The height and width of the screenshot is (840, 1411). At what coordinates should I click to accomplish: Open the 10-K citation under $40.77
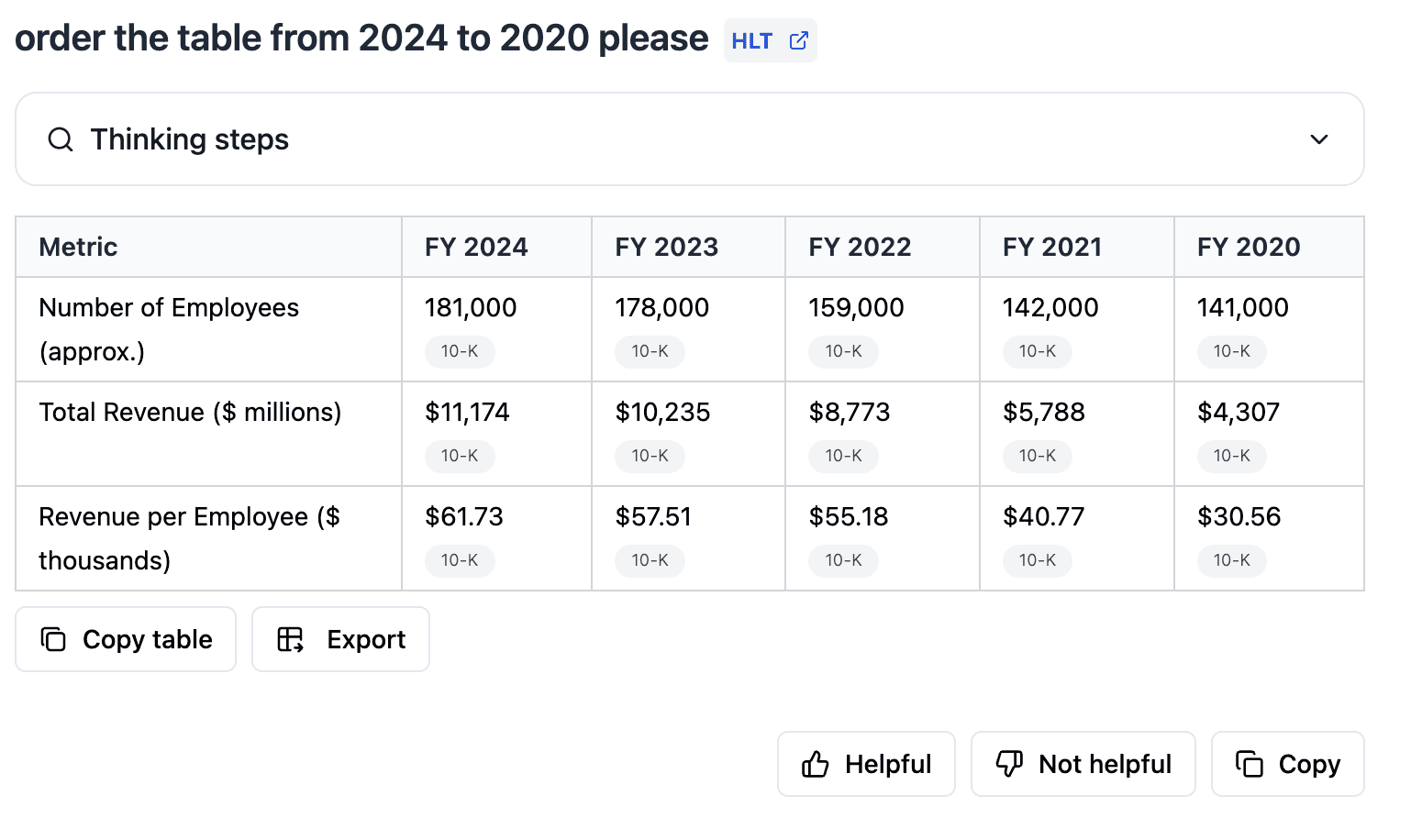[x=1038, y=560]
